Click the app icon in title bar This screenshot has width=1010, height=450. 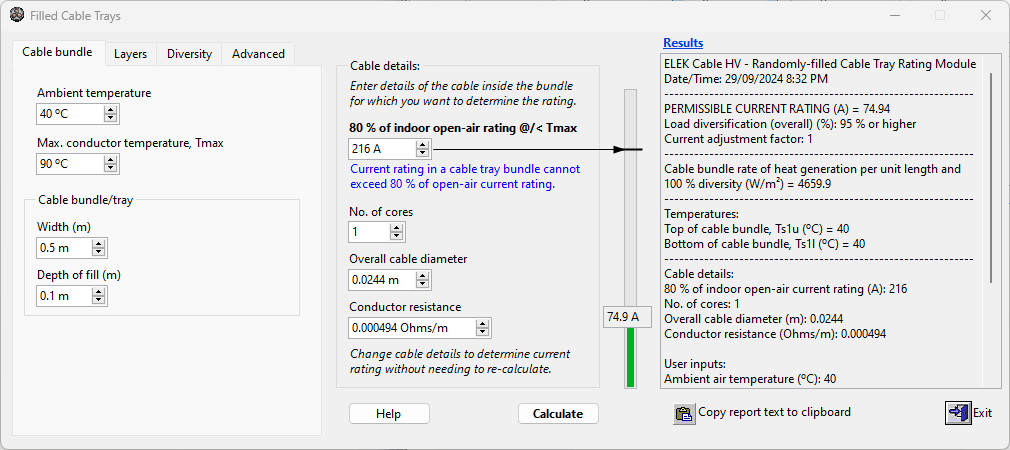(17, 16)
